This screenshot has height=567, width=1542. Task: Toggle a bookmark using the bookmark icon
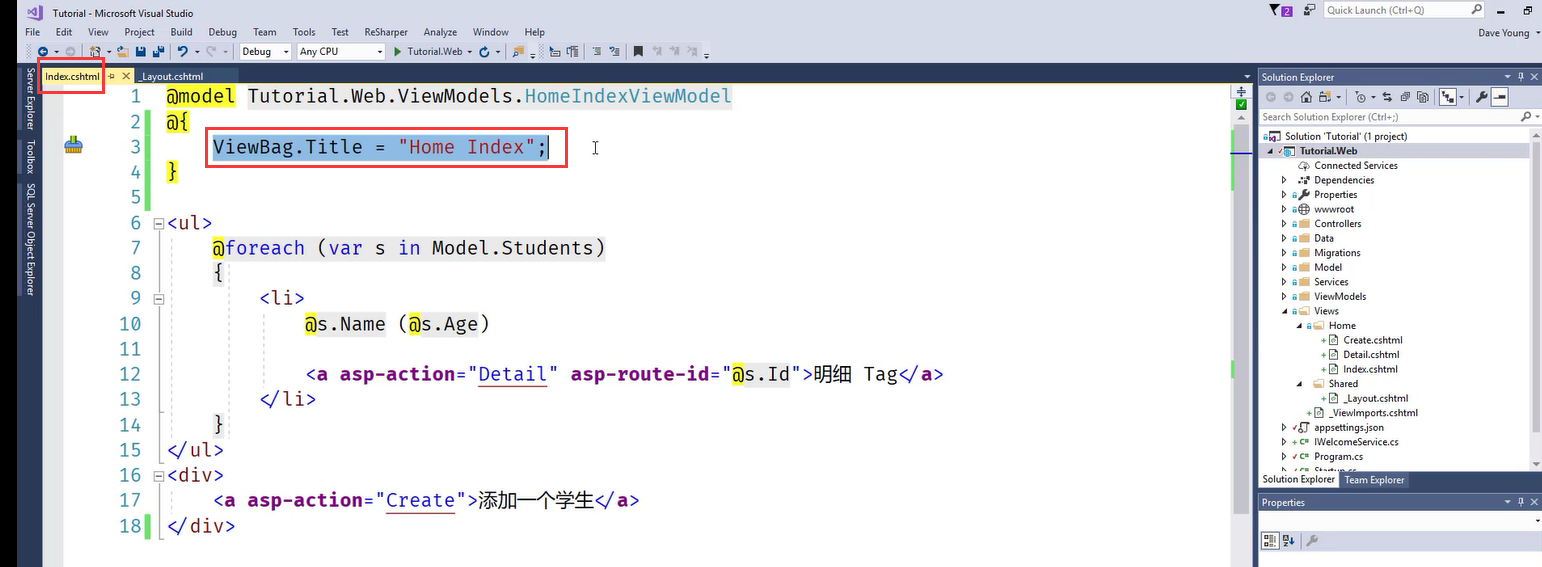[638, 51]
